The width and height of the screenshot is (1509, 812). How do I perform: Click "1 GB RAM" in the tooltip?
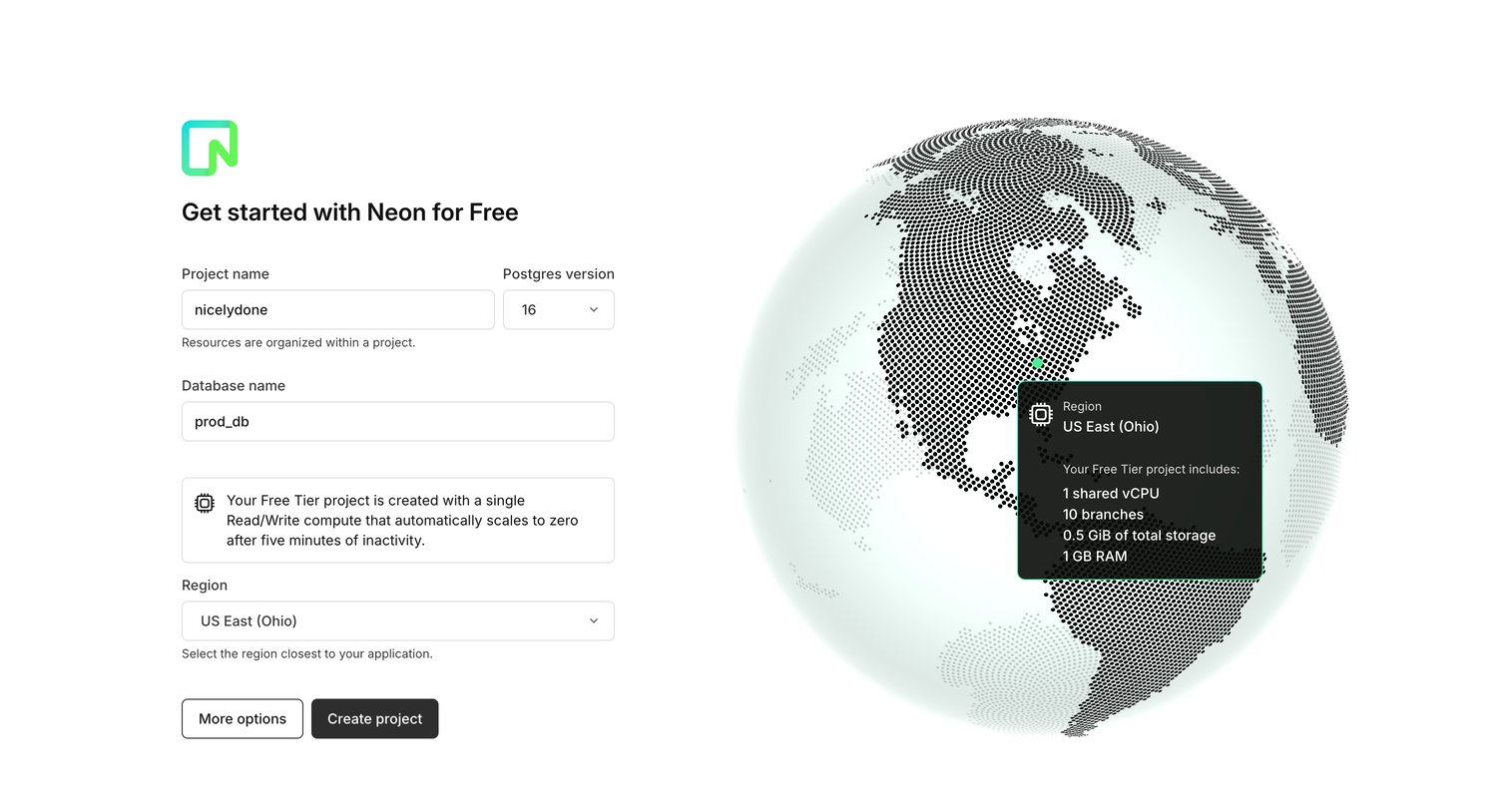pyautogui.click(x=1095, y=557)
